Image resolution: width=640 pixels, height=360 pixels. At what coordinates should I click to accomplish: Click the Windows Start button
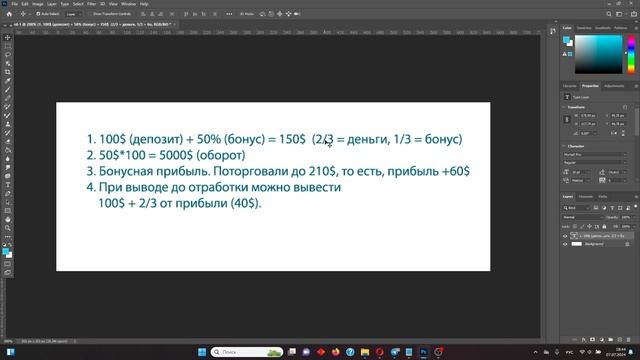[202, 352]
